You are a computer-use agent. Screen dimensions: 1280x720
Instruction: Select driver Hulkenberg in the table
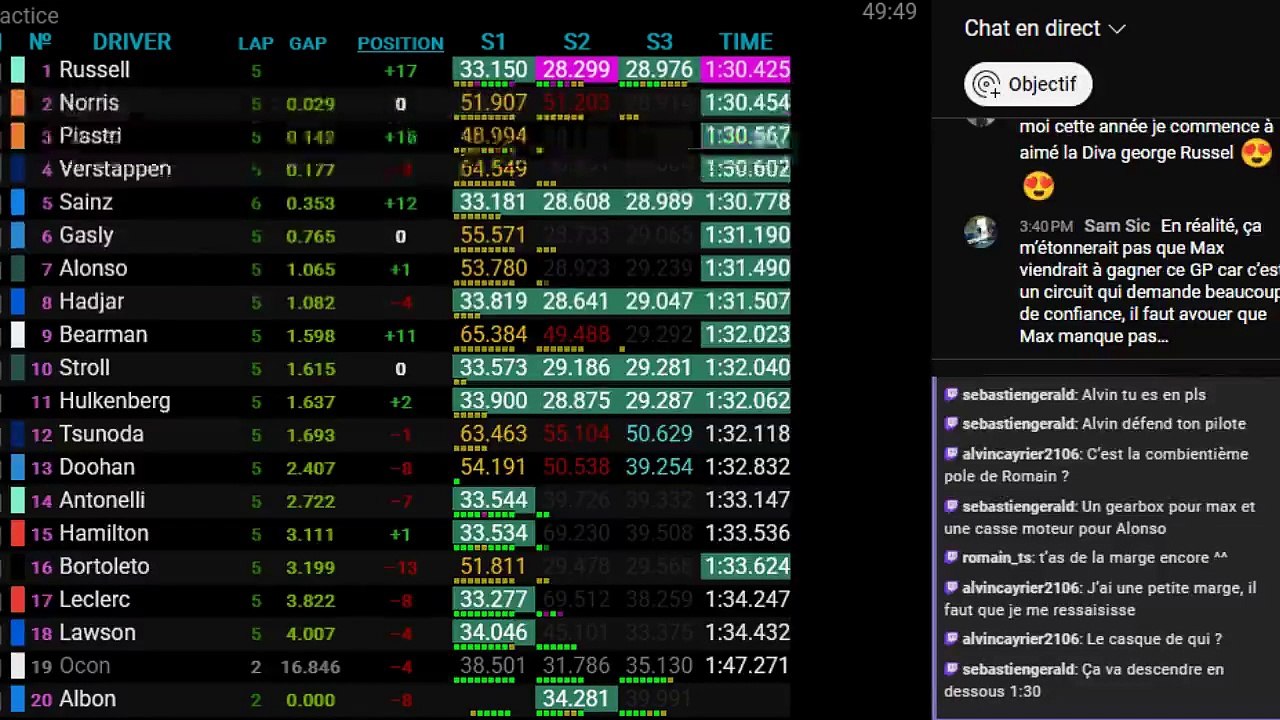point(115,401)
